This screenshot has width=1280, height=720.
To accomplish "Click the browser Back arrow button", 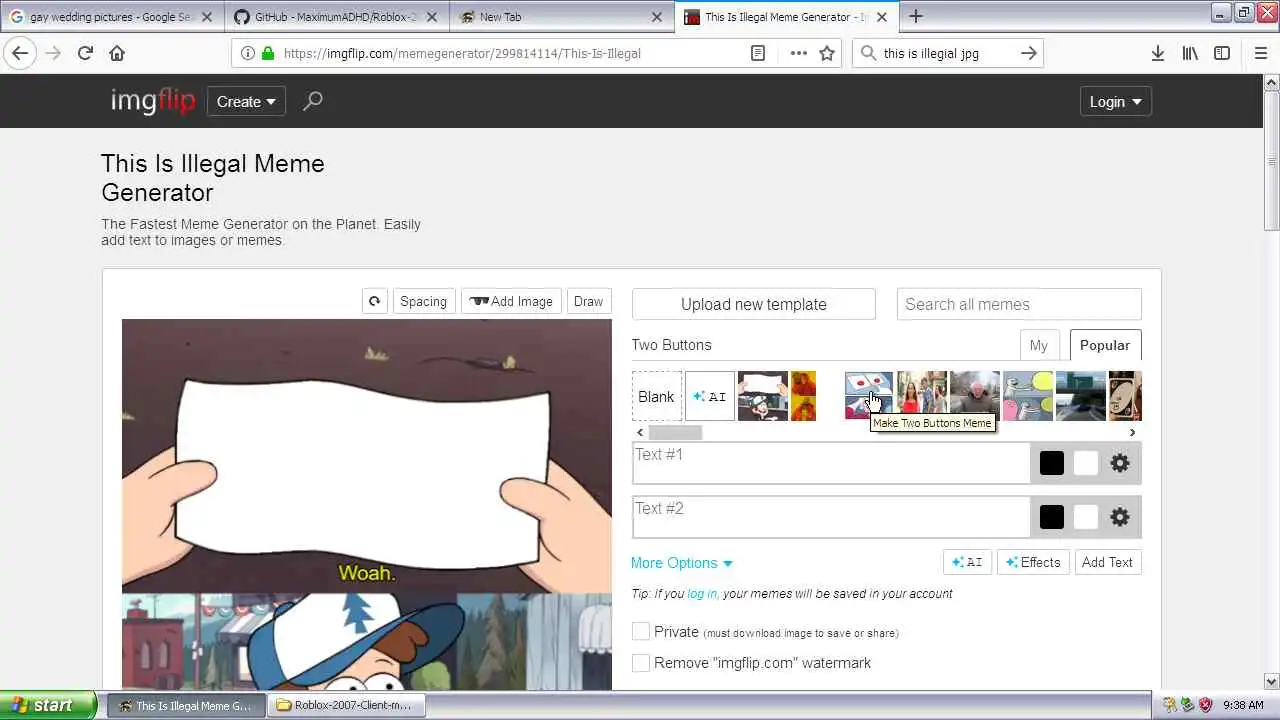I will click(x=20, y=53).
